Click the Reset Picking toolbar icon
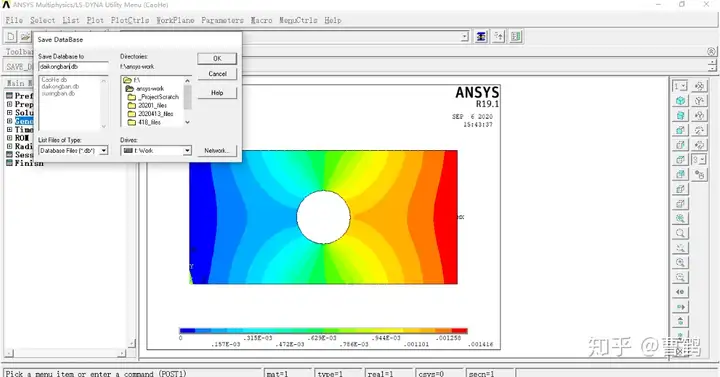This screenshot has width=720, height=377. pyautogui.click(x=499, y=36)
